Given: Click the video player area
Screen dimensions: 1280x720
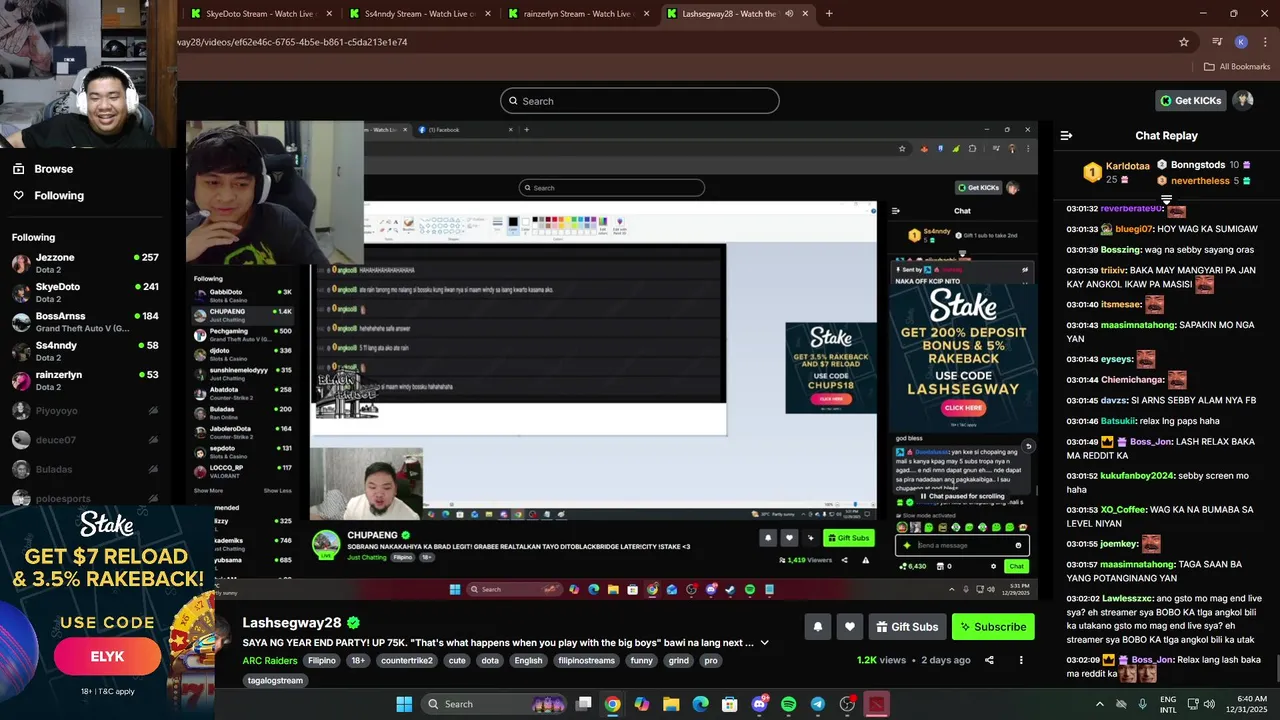Looking at the screenshot, I should pyautogui.click(x=611, y=360).
